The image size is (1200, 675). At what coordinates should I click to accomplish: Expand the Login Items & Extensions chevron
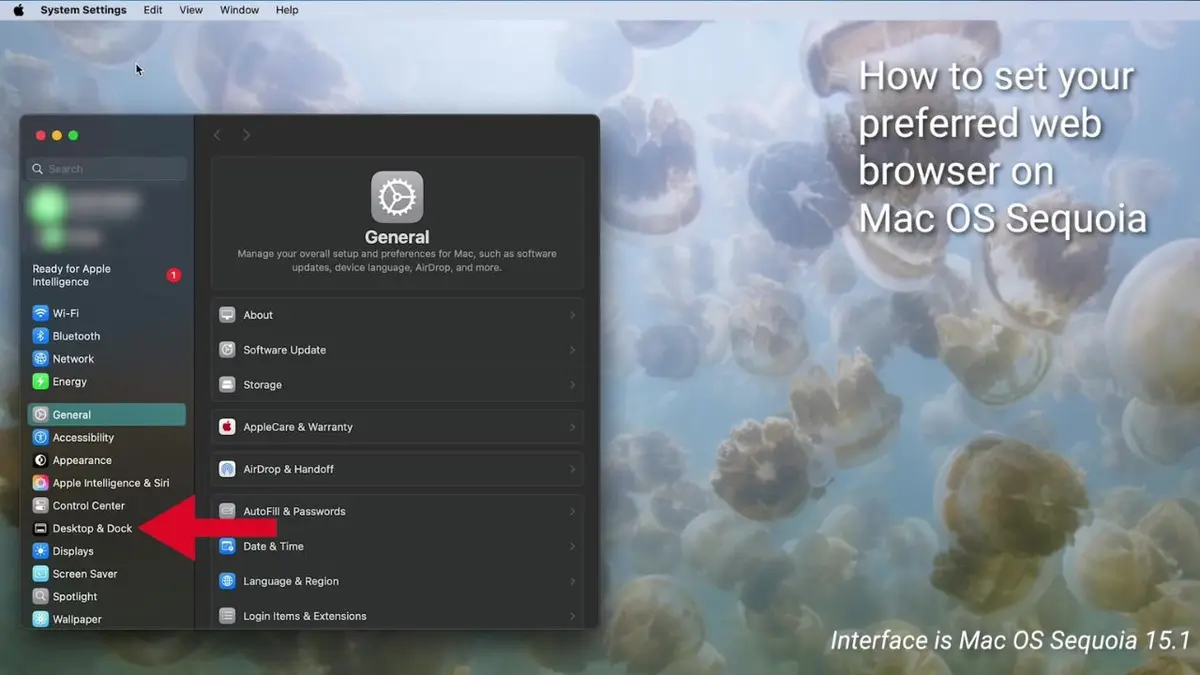point(572,616)
